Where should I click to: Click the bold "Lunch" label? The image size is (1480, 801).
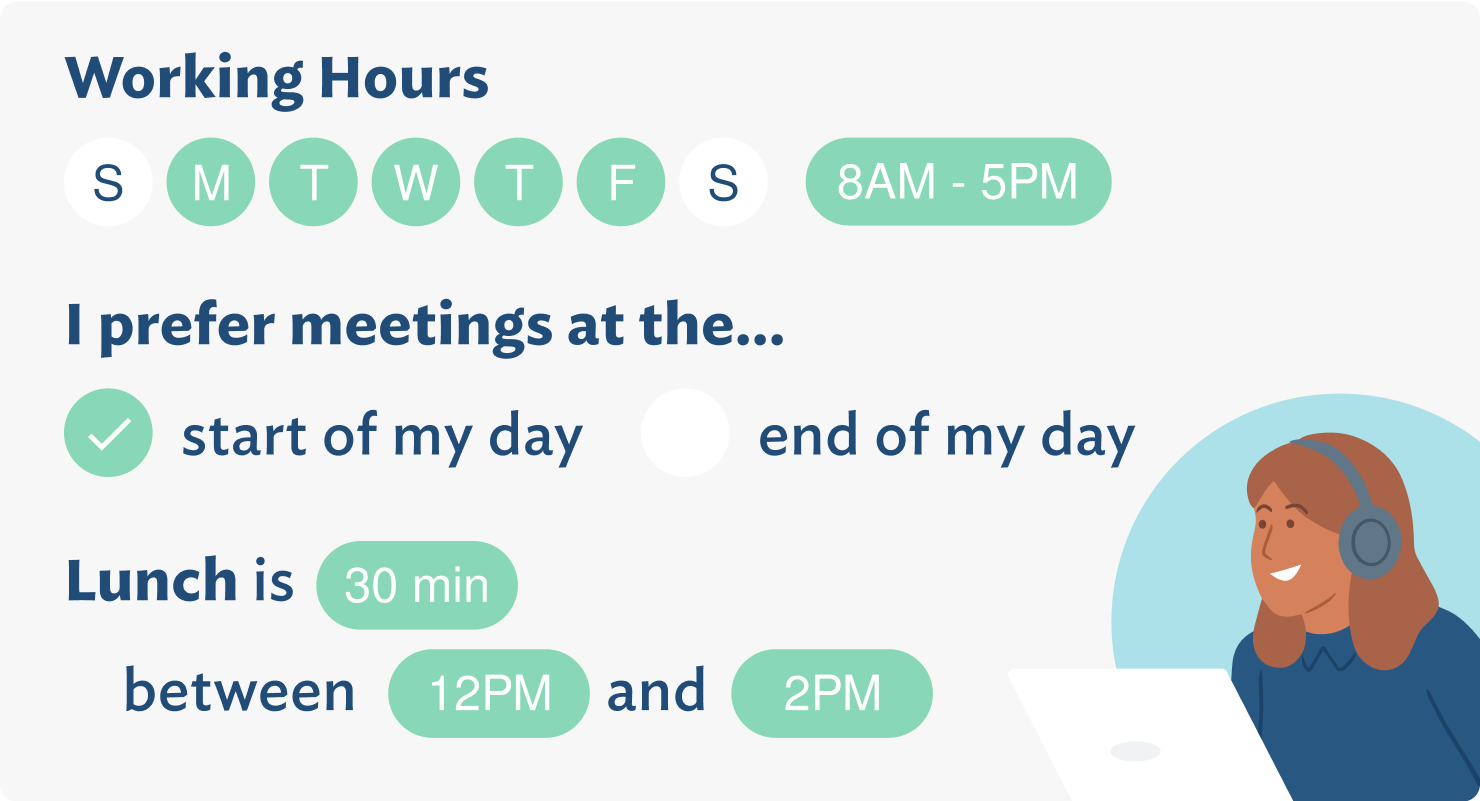(x=151, y=581)
